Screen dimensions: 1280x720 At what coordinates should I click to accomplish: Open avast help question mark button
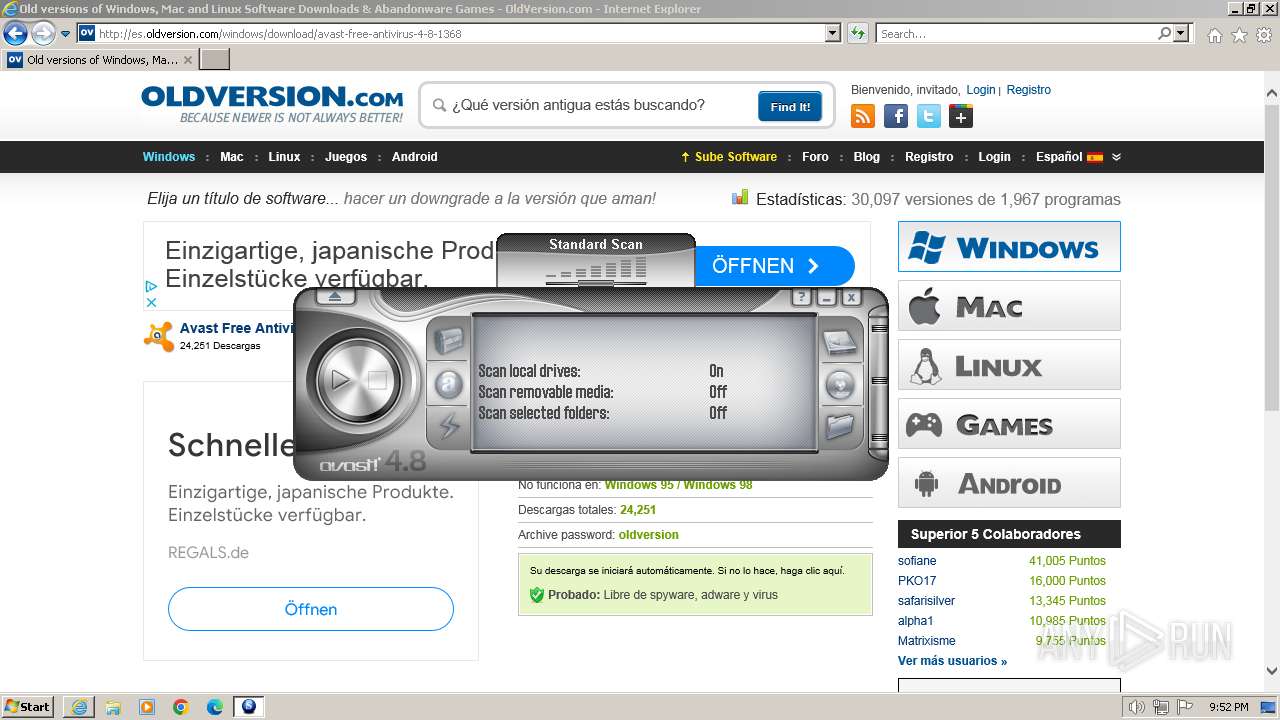pos(801,297)
